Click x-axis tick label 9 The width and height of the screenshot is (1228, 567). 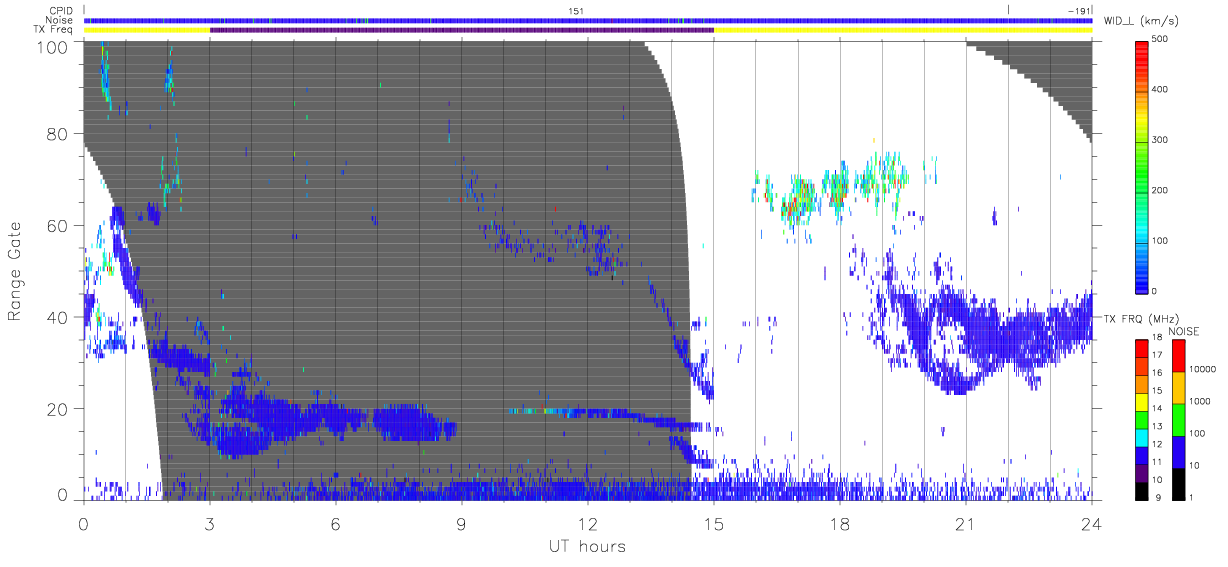click(461, 524)
